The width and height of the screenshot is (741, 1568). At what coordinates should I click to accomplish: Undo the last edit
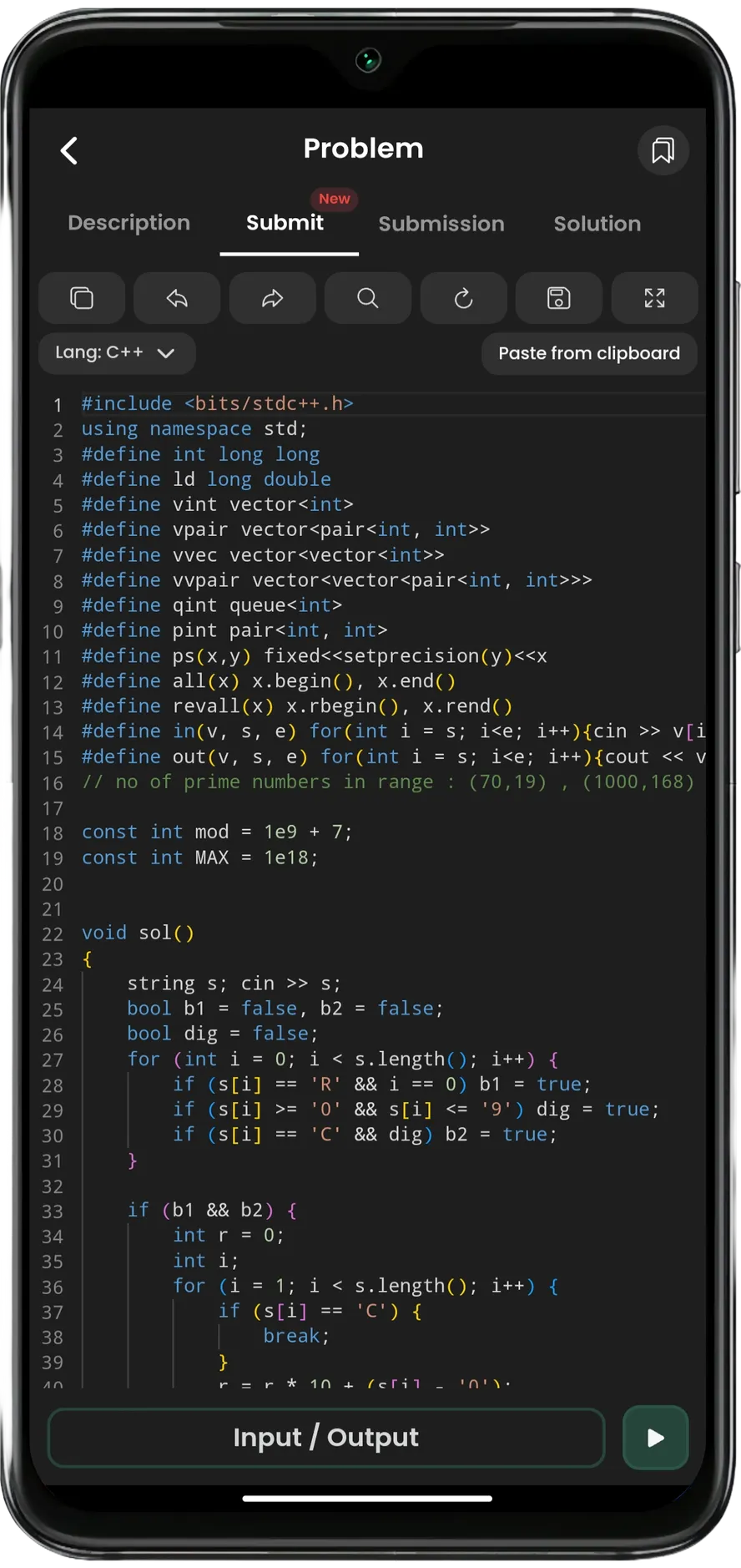tap(177, 298)
